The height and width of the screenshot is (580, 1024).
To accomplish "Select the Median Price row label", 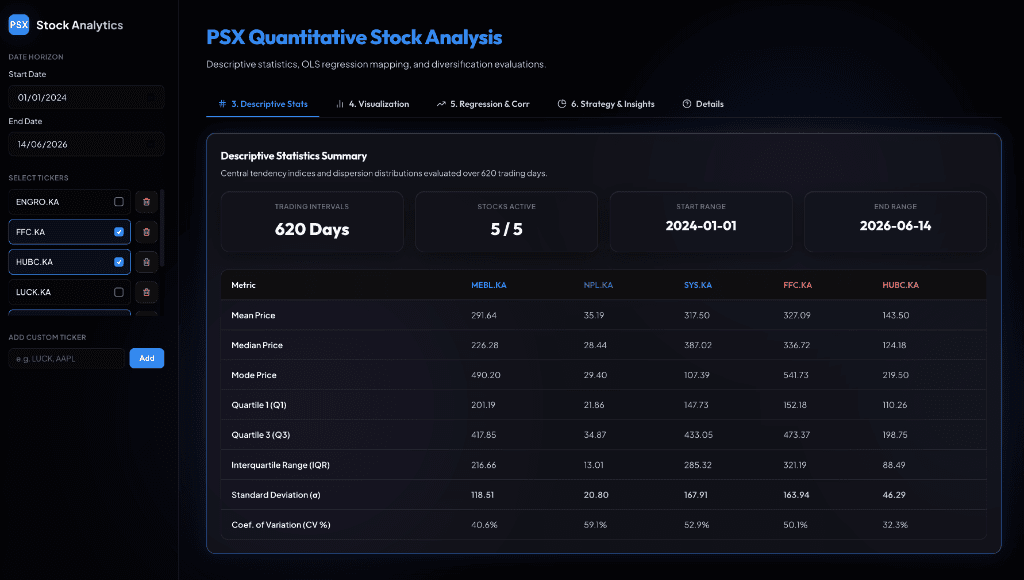I will pyautogui.click(x=257, y=346).
